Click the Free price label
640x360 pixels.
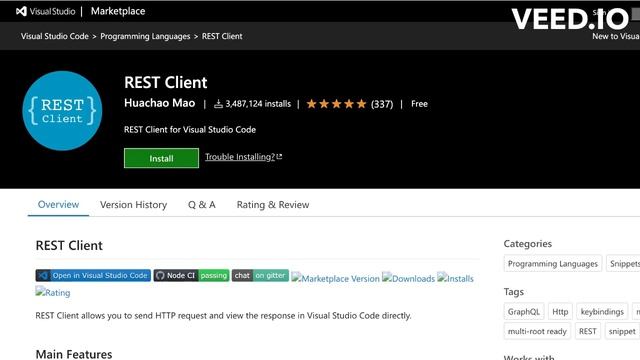[x=419, y=104]
